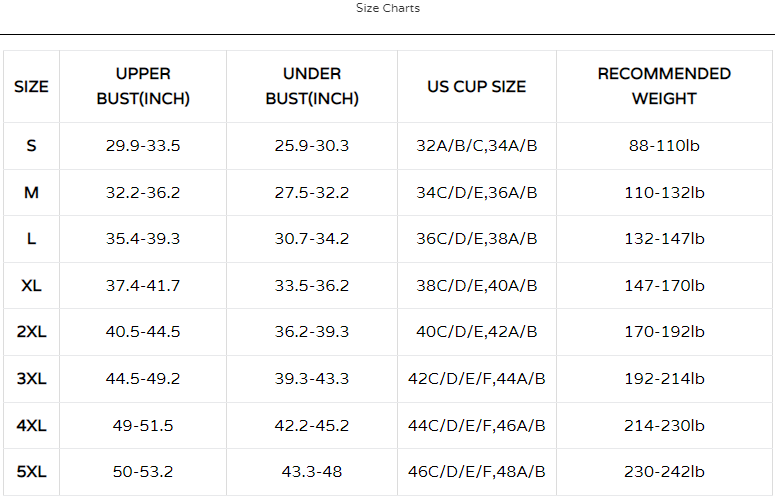
Task: Click the XL size row label
Action: pos(31,286)
